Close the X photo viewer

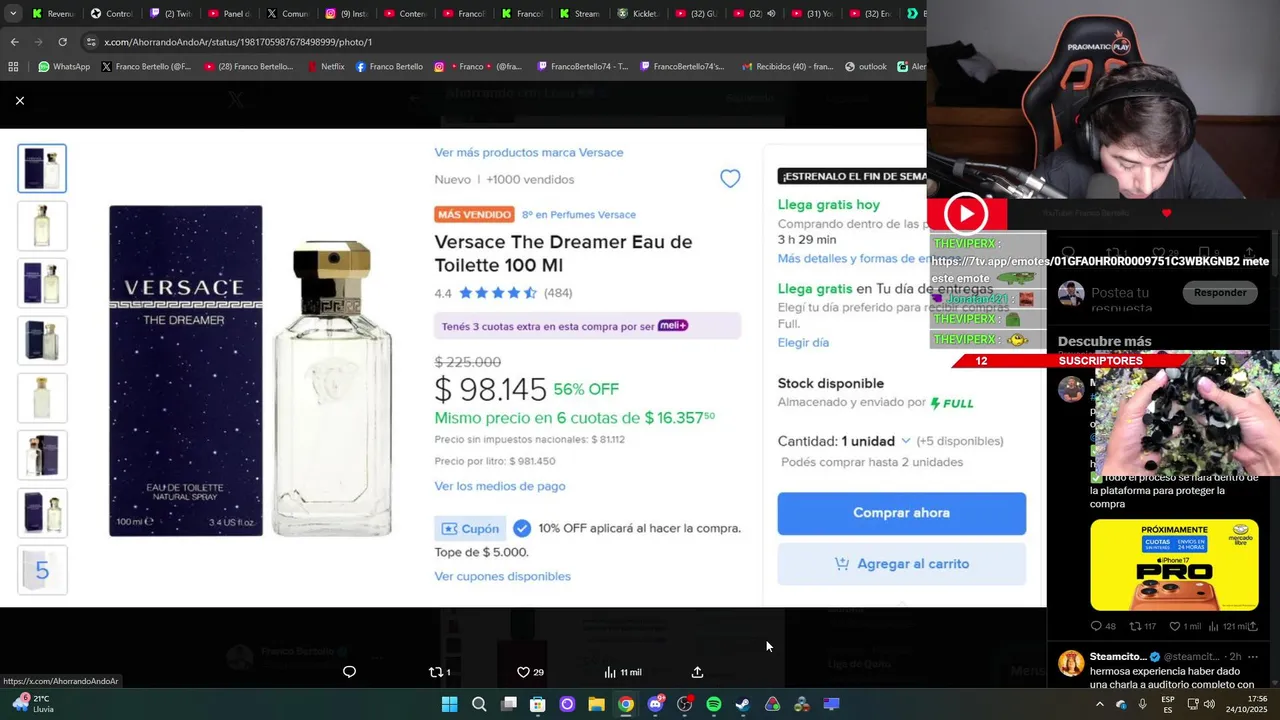pos(20,100)
